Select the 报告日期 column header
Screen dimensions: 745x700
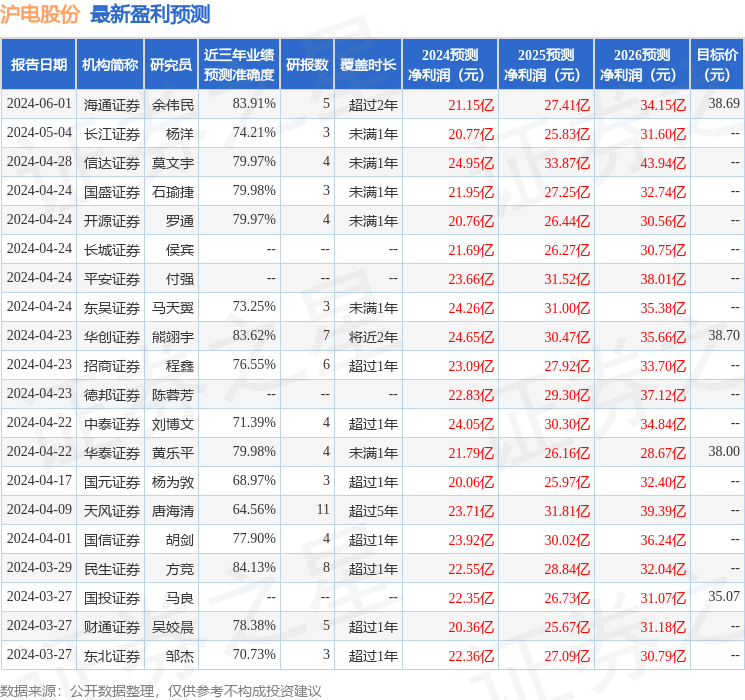(x=38, y=64)
